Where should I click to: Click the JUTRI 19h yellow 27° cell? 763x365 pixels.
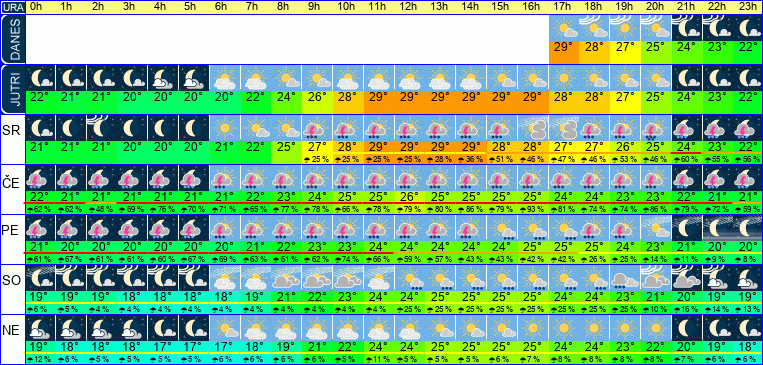[x=625, y=102]
